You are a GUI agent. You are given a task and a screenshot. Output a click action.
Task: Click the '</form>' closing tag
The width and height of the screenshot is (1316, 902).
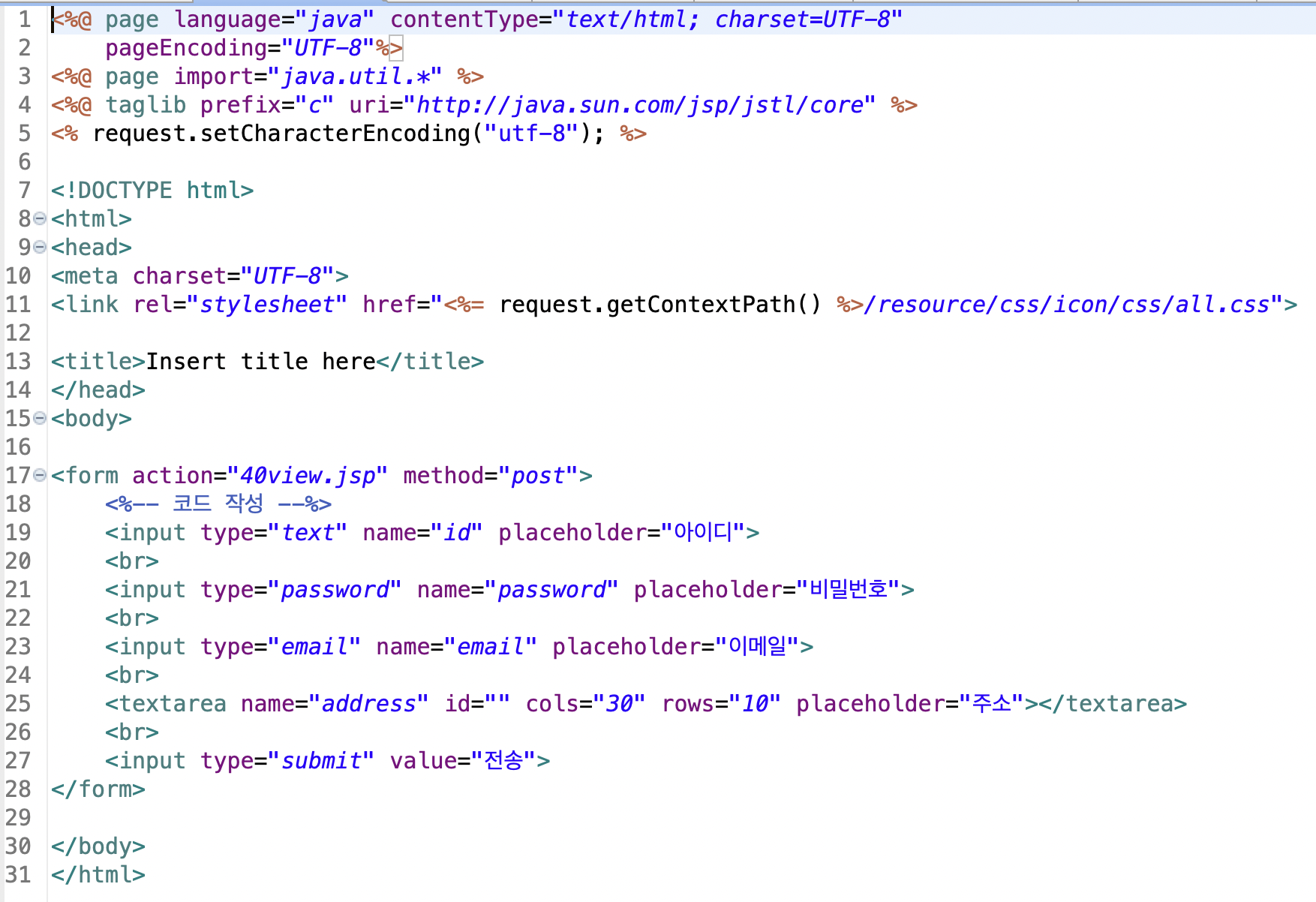(x=98, y=789)
